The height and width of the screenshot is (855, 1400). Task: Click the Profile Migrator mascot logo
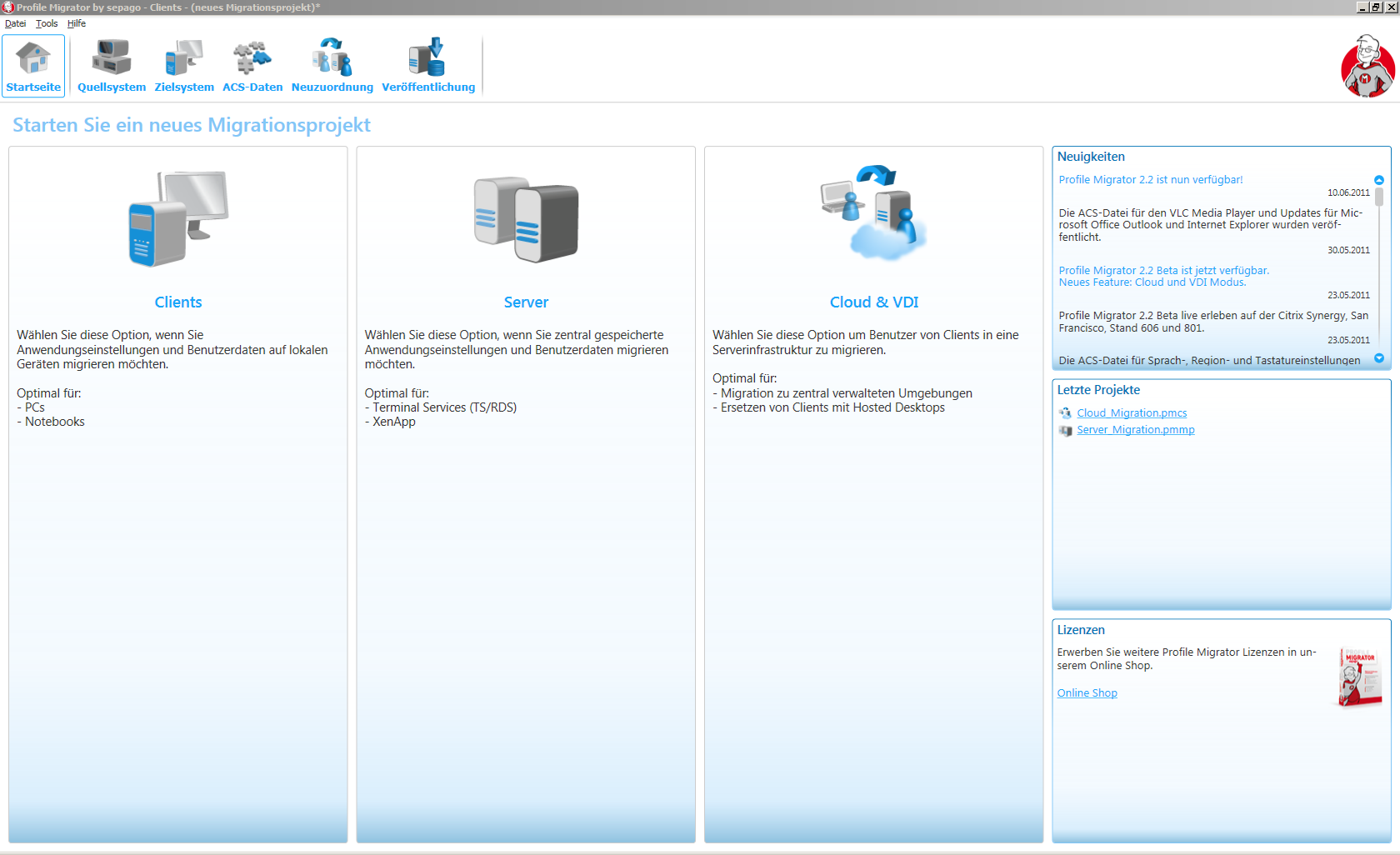pos(1367,66)
